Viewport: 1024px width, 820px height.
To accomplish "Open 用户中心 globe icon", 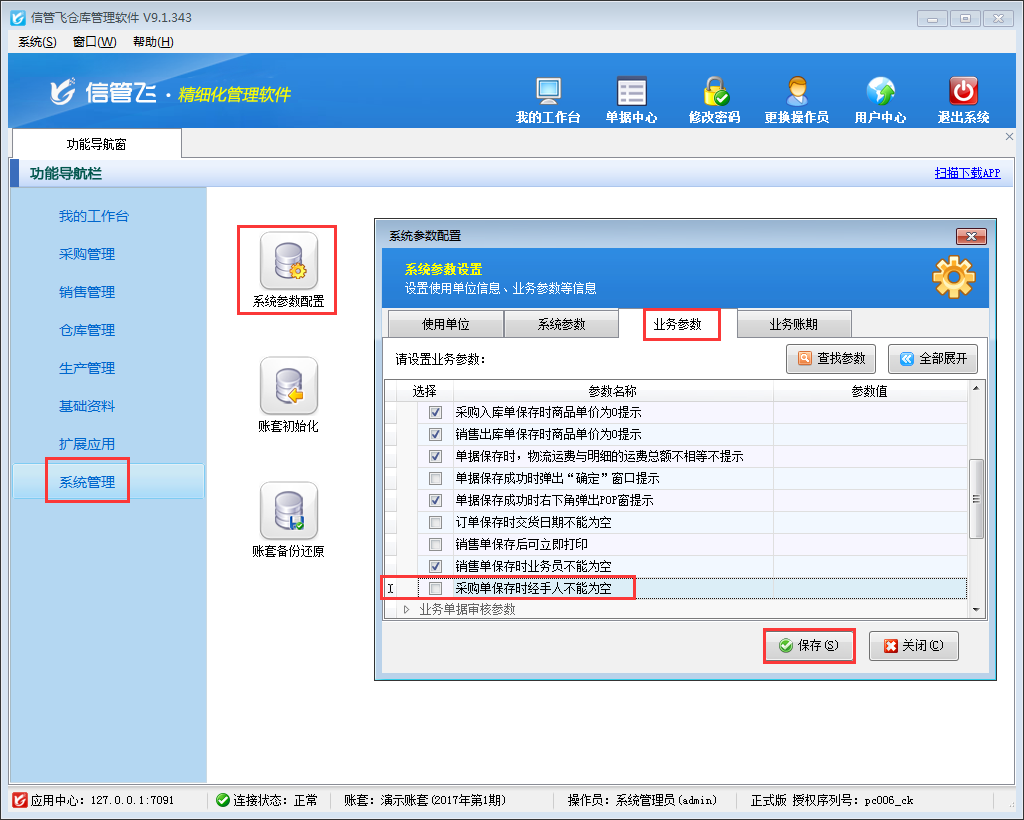I will [880, 92].
